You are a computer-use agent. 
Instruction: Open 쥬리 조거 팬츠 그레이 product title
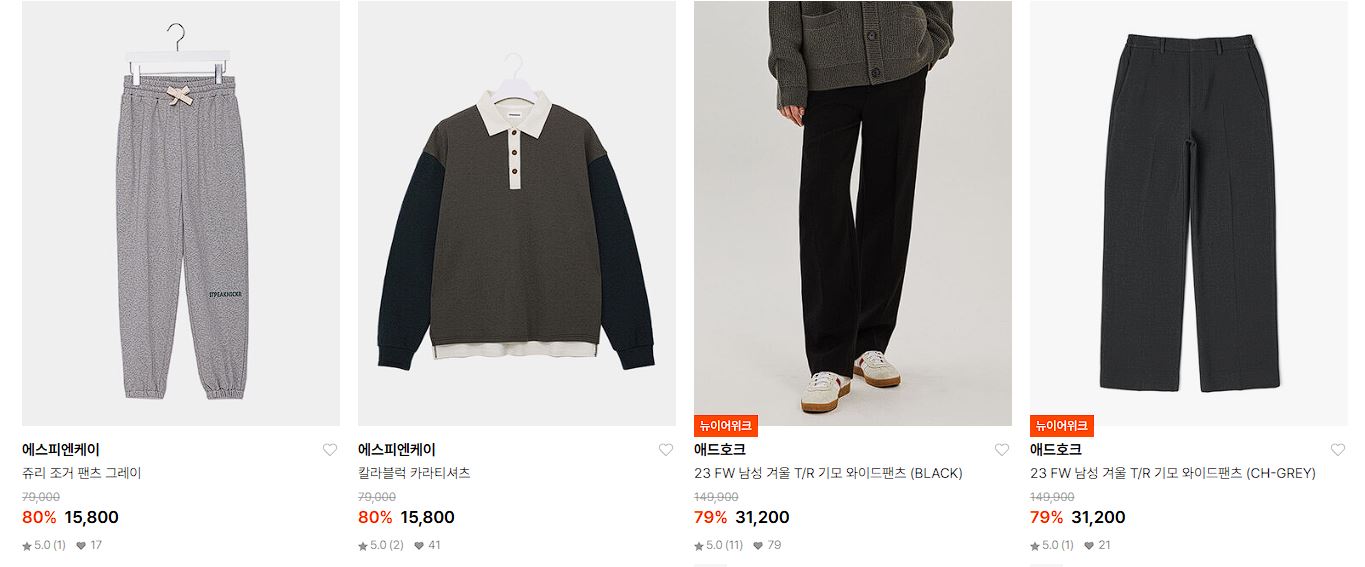82,473
